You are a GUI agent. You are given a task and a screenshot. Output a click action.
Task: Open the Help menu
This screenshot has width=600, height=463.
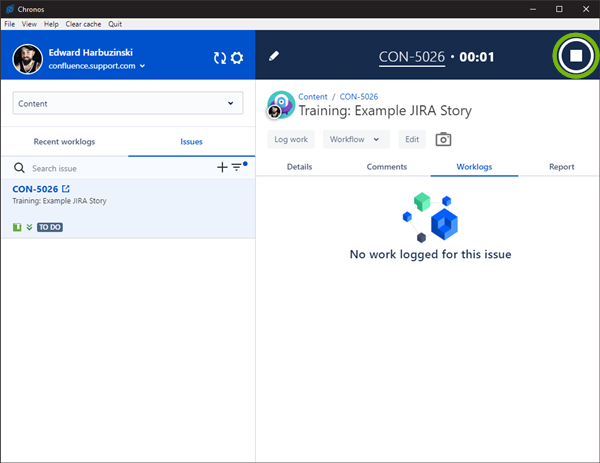tap(51, 24)
